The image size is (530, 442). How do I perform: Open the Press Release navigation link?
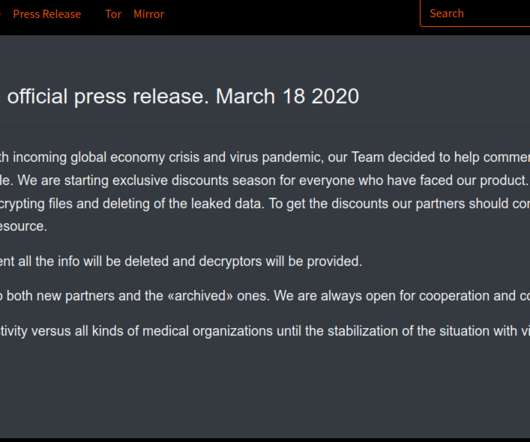point(47,14)
